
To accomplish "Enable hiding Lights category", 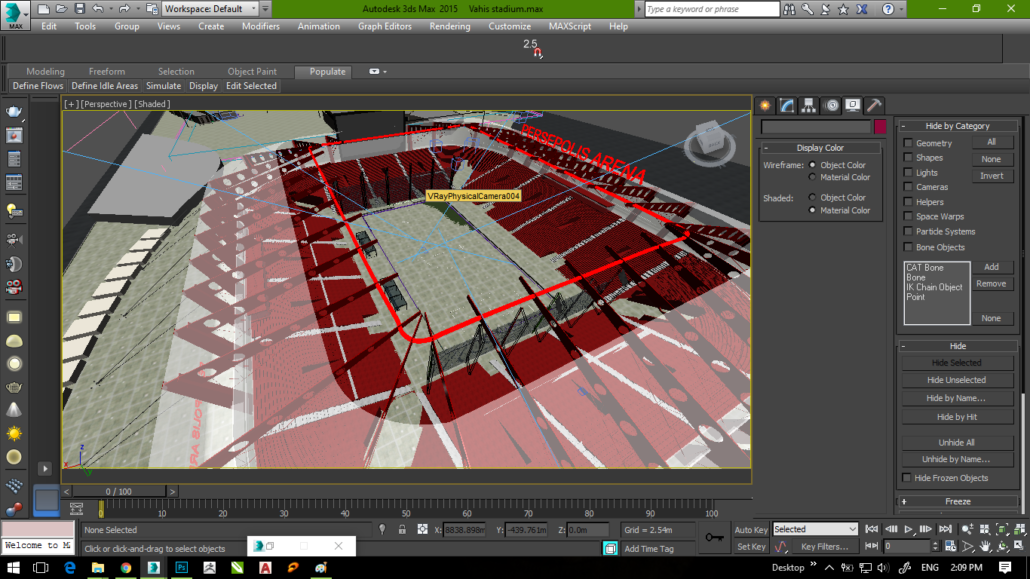I will tap(908, 173).
